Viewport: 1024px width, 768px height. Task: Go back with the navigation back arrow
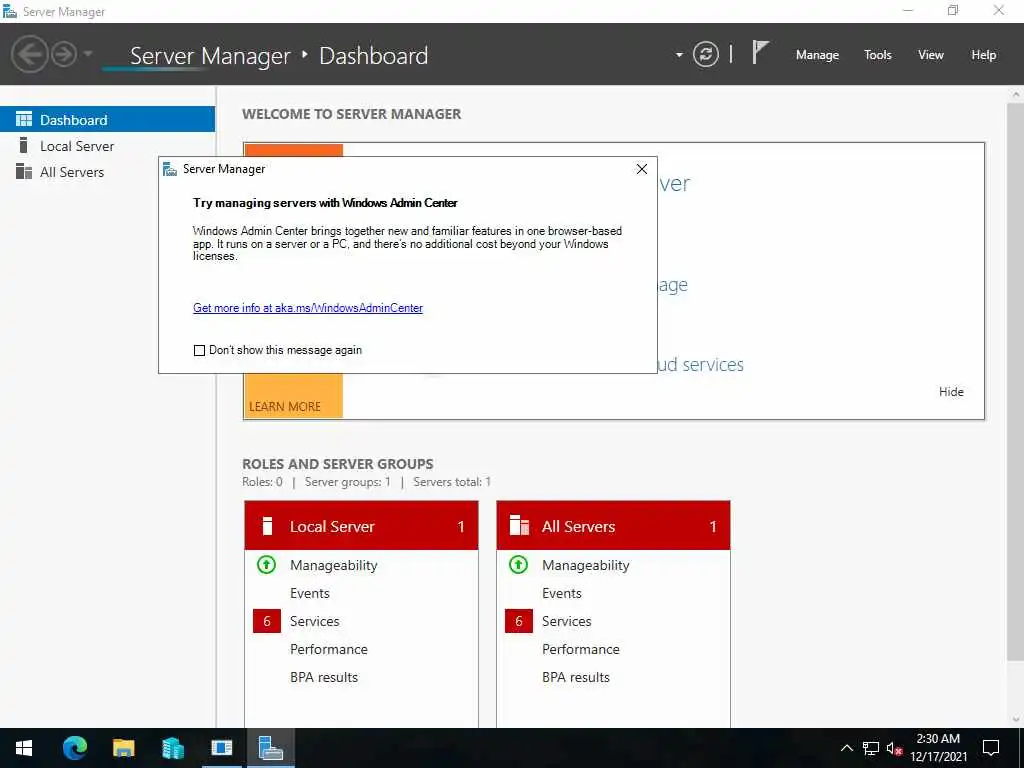click(x=29, y=54)
